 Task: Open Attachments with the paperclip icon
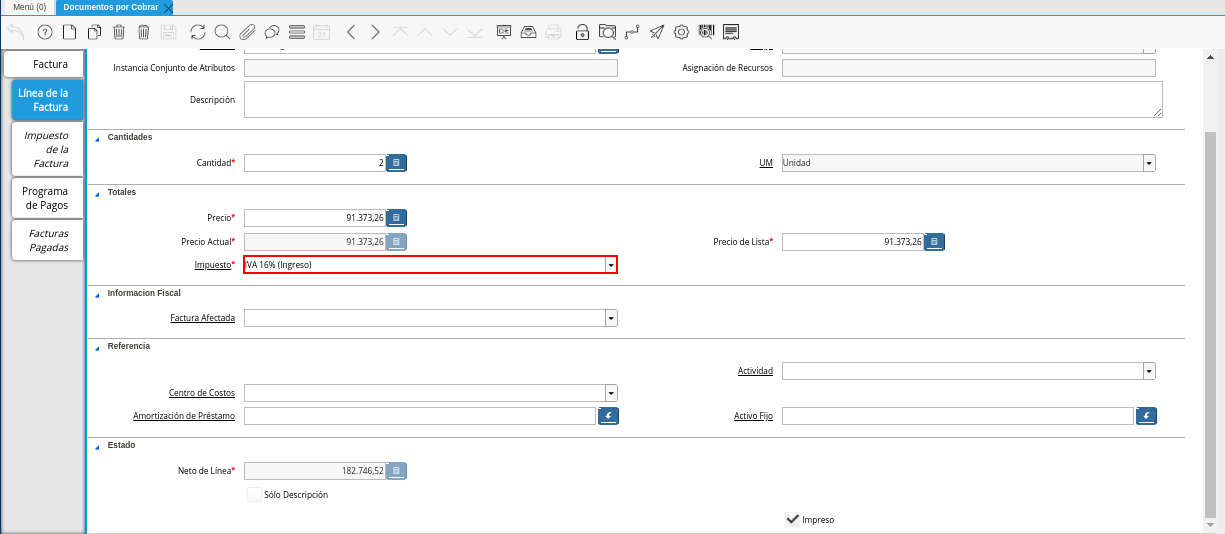(247, 32)
